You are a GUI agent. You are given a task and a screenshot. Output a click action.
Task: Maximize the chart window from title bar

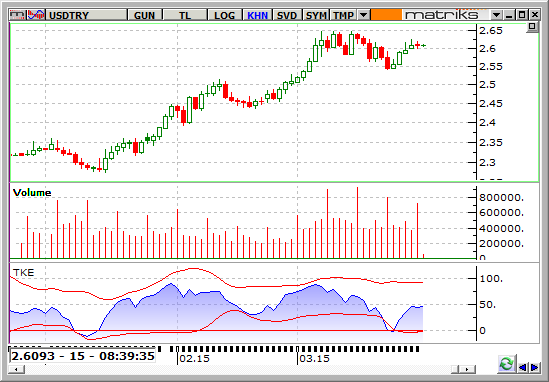(522, 15)
